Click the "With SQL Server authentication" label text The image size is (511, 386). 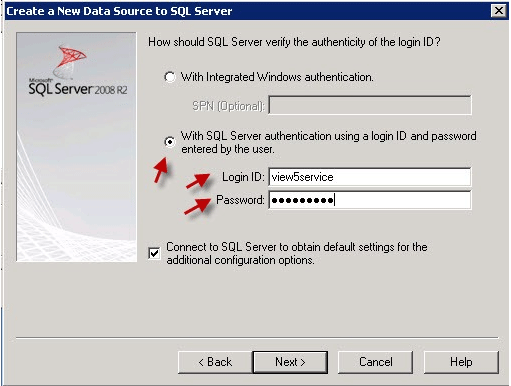328,142
